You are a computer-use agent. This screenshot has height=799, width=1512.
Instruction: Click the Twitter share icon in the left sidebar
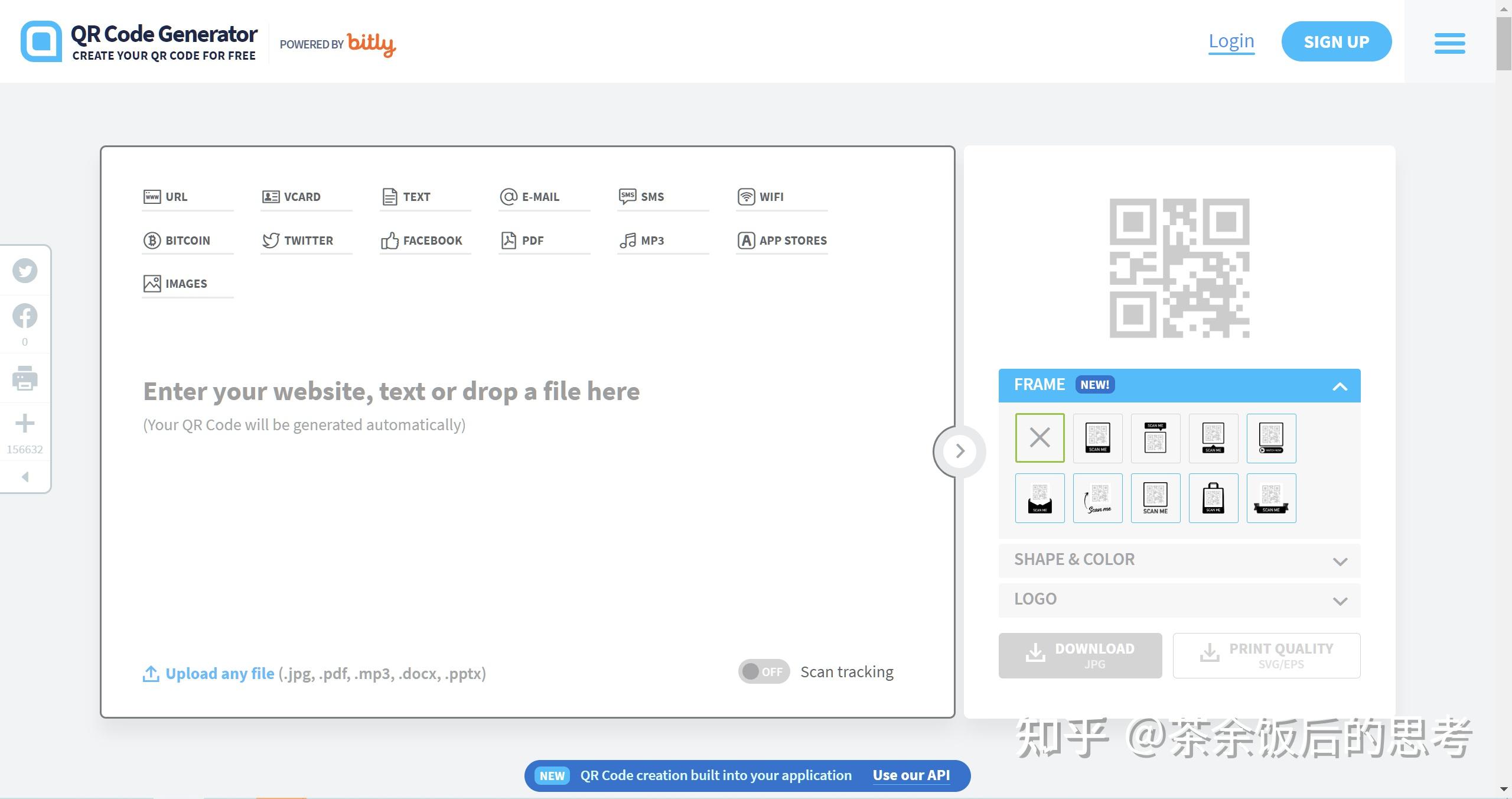point(25,271)
